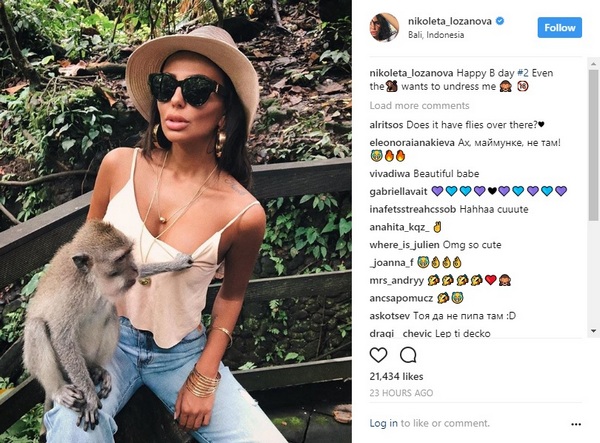Open the Bali, Indonesia location link

pos(436,35)
